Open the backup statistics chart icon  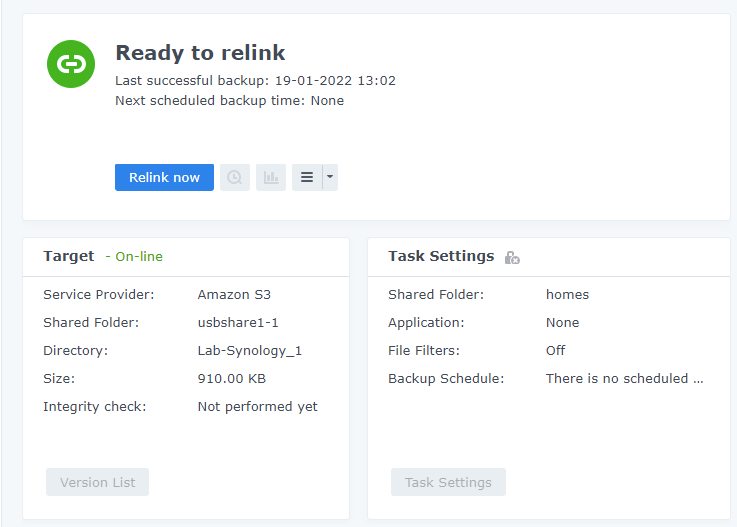(x=271, y=177)
